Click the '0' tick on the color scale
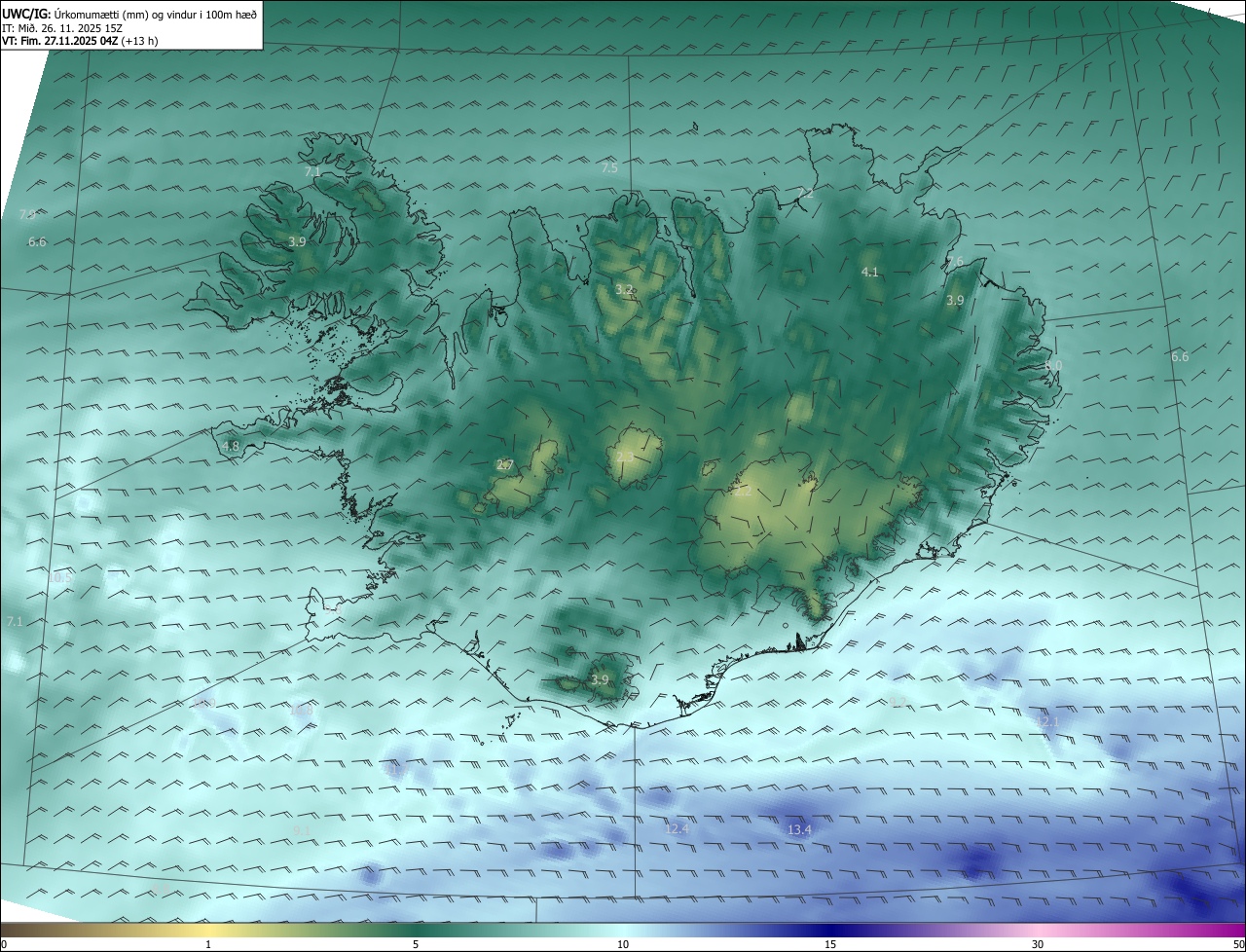 [x=4, y=944]
